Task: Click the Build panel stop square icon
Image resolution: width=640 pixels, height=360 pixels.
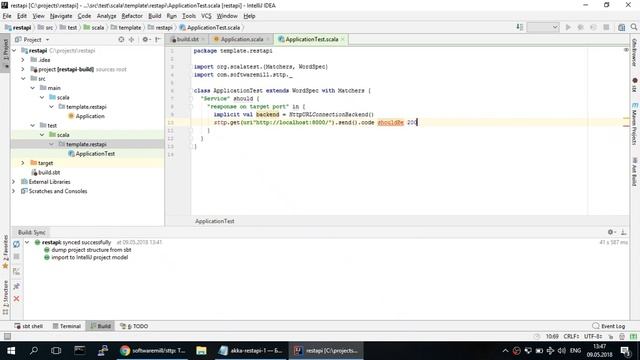Action: coord(16,256)
